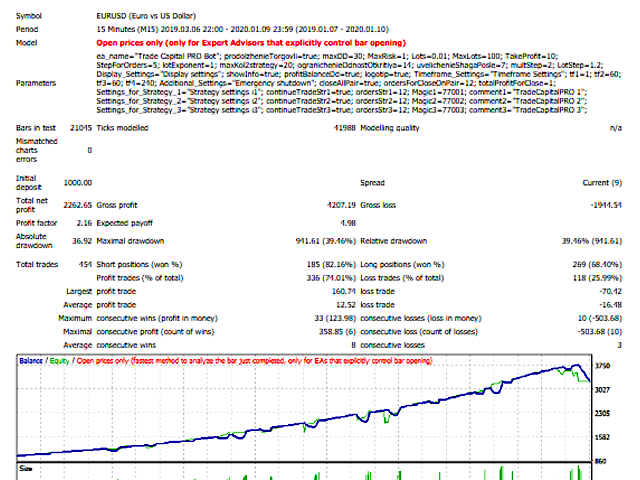
Task: Click the 3750 axis label on chart
Action: tap(602, 366)
